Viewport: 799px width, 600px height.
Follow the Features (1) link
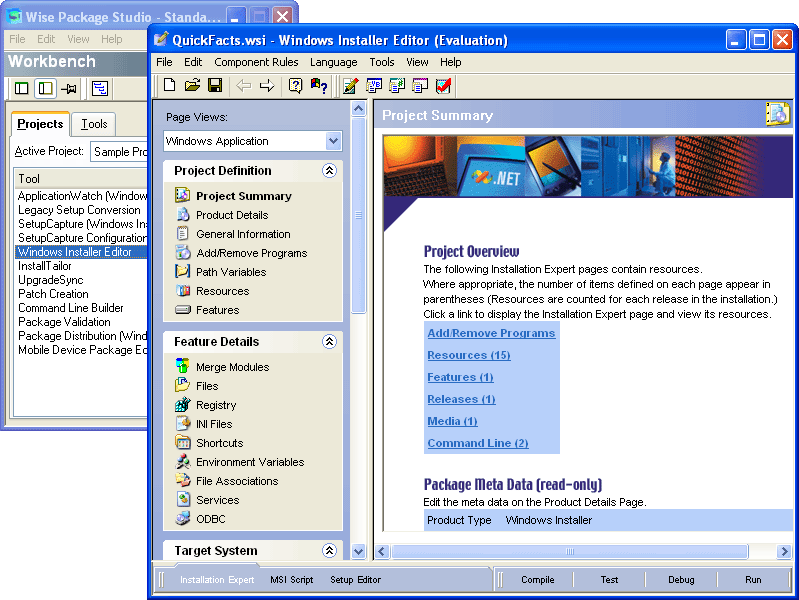pos(460,377)
